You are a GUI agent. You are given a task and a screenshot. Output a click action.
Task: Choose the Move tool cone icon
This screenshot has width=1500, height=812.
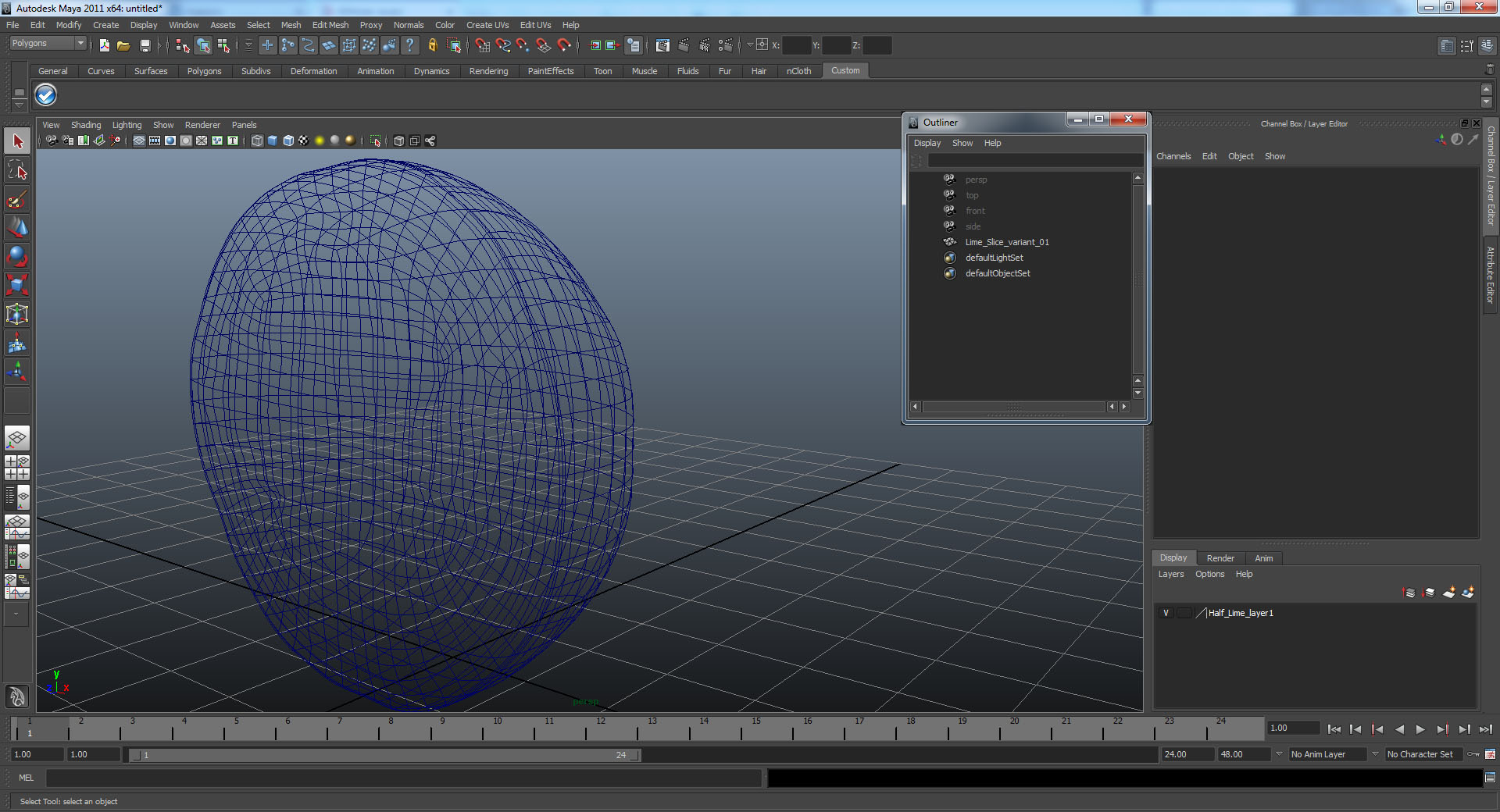(17, 227)
